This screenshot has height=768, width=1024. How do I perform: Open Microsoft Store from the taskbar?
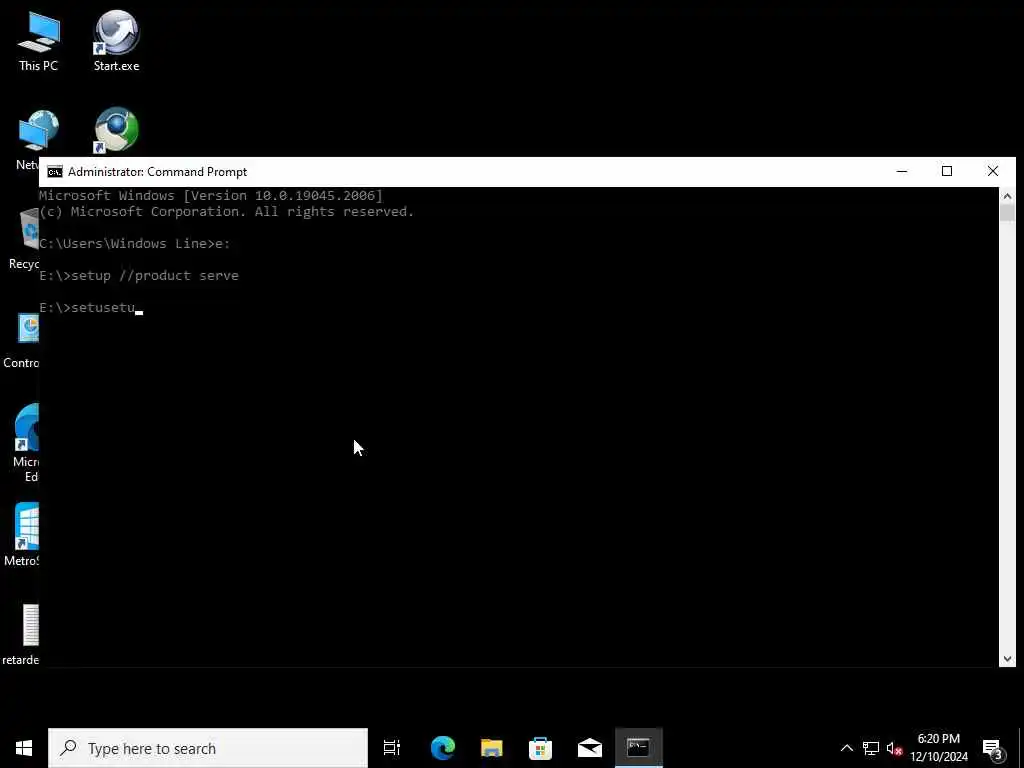pos(540,748)
